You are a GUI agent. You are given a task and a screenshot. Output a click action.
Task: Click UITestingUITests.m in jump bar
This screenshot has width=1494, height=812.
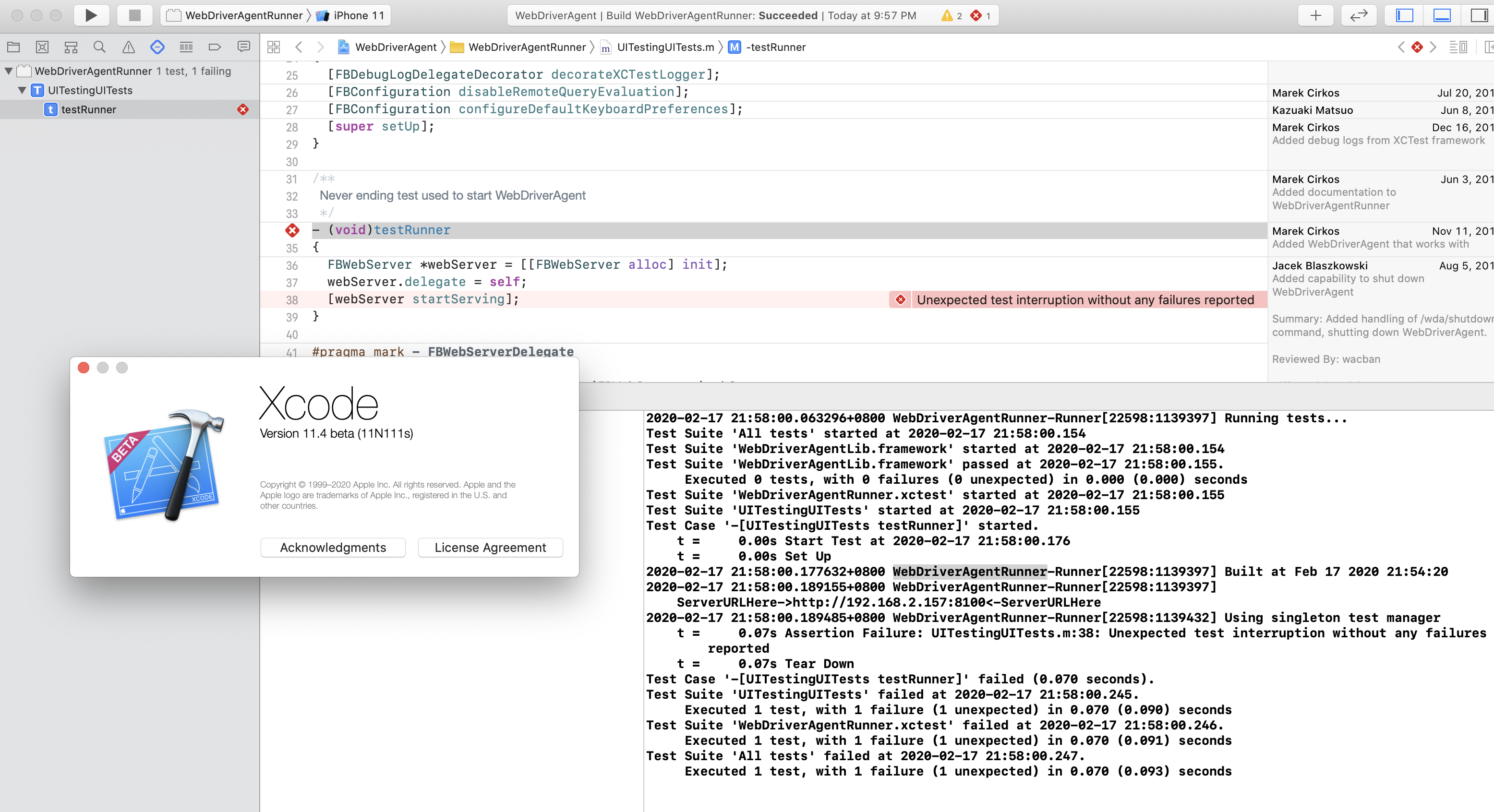point(657,47)
